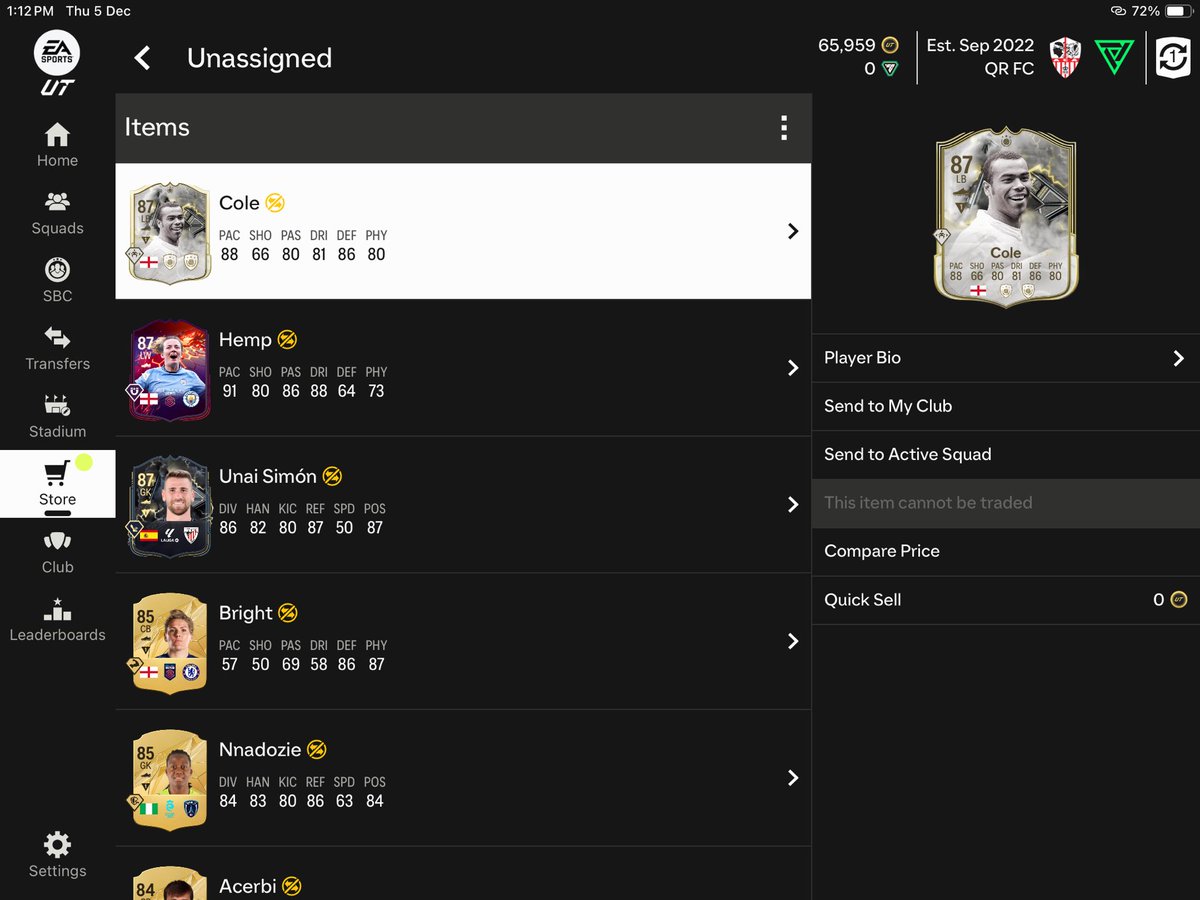Image resolution: width=1200 pixels, height=900 pixels.
Task: Tap the Est. Sep 2022 text
Action: click(980, 45)
